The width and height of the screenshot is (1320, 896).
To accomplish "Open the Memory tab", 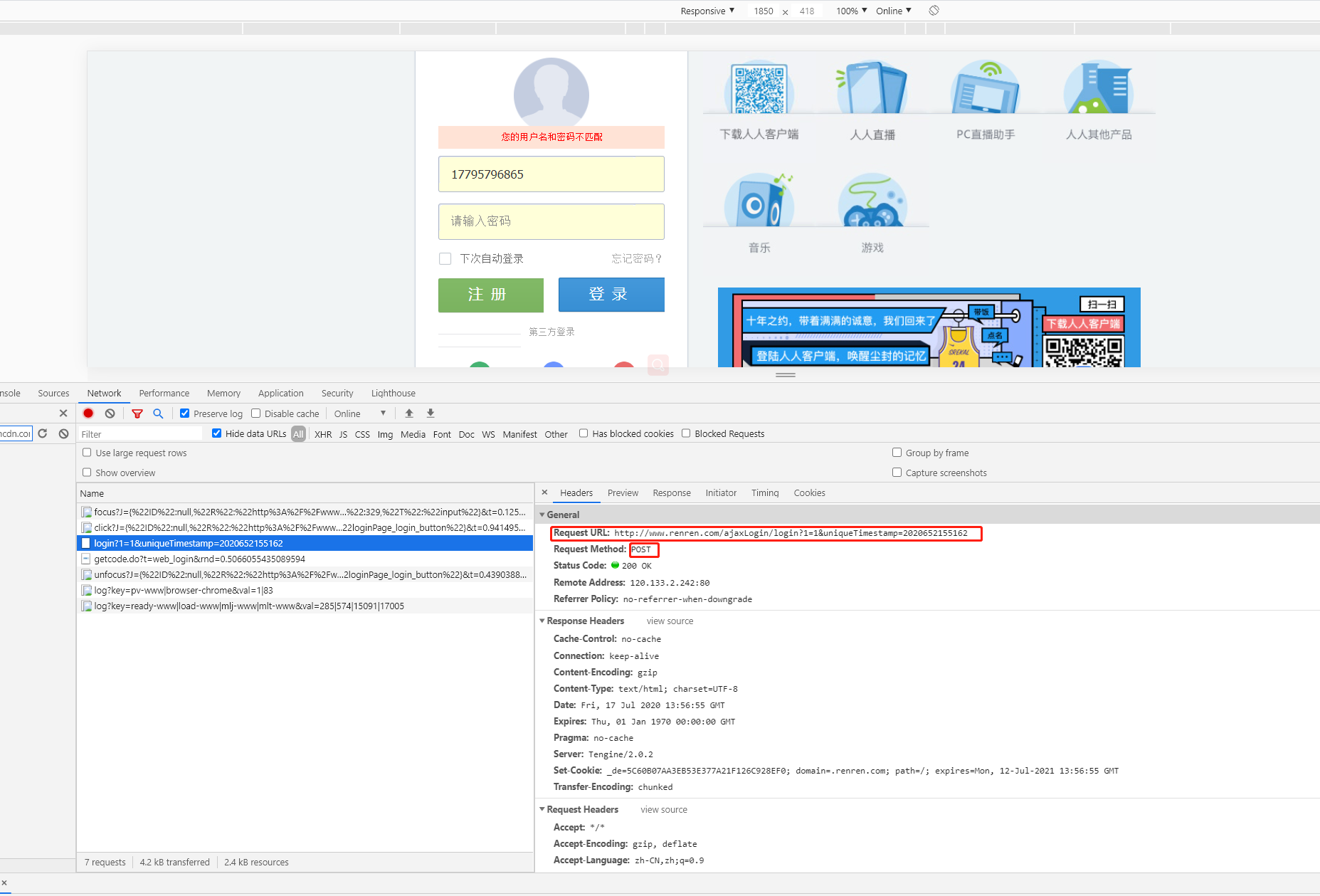I will click(x=223, y=393).
